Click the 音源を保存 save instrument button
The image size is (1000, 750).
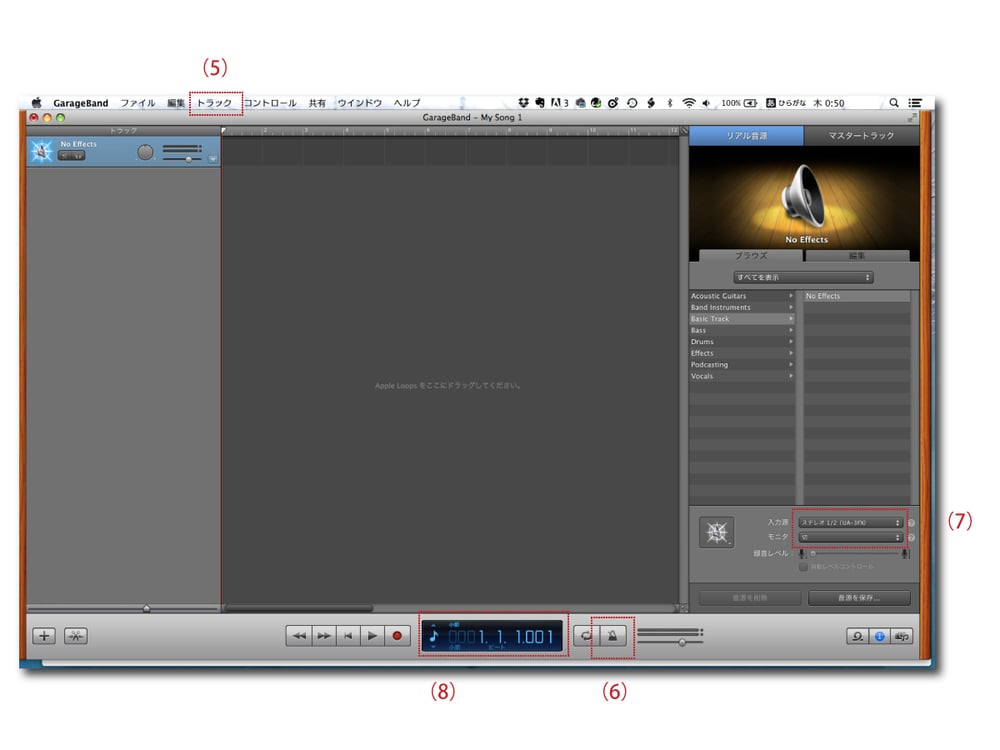[859, 598]
